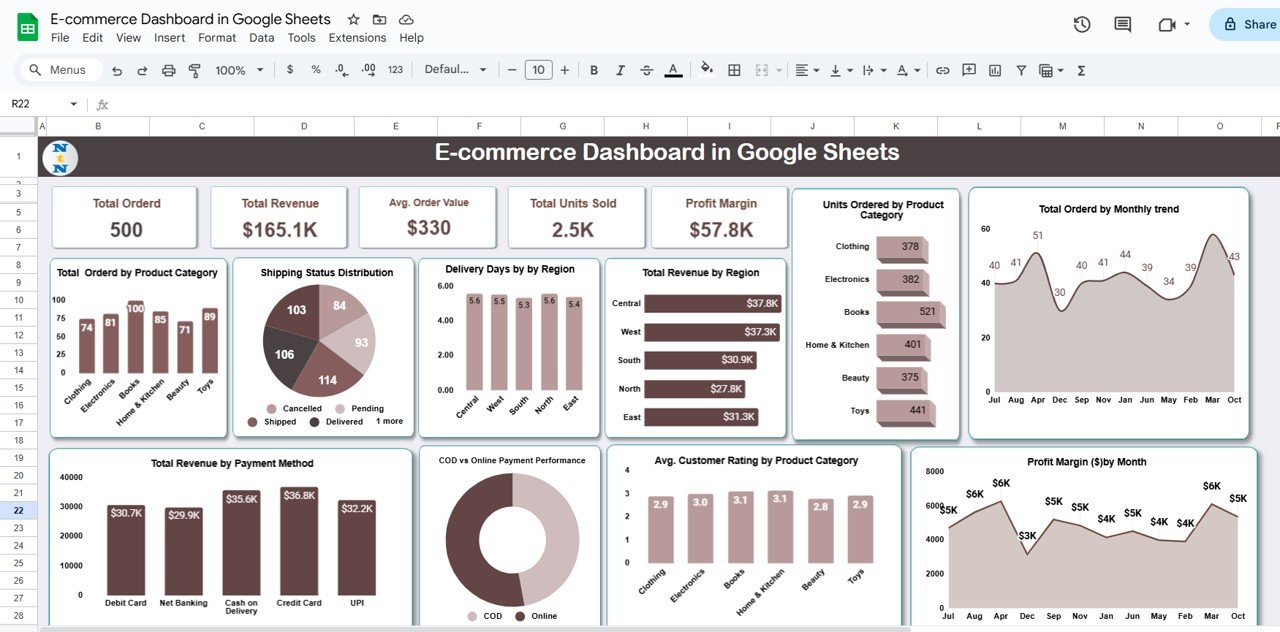Select column header D
1280x632 pixels.
coord(304,126)
